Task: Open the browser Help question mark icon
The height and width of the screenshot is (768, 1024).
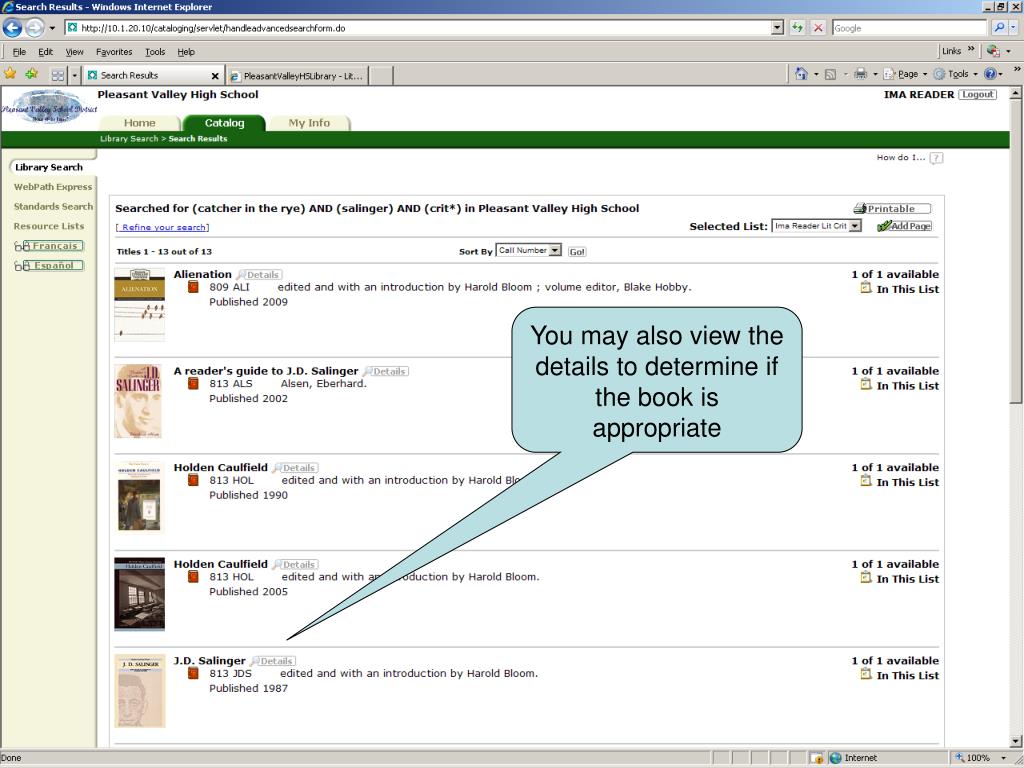Action: pos(990,74)
